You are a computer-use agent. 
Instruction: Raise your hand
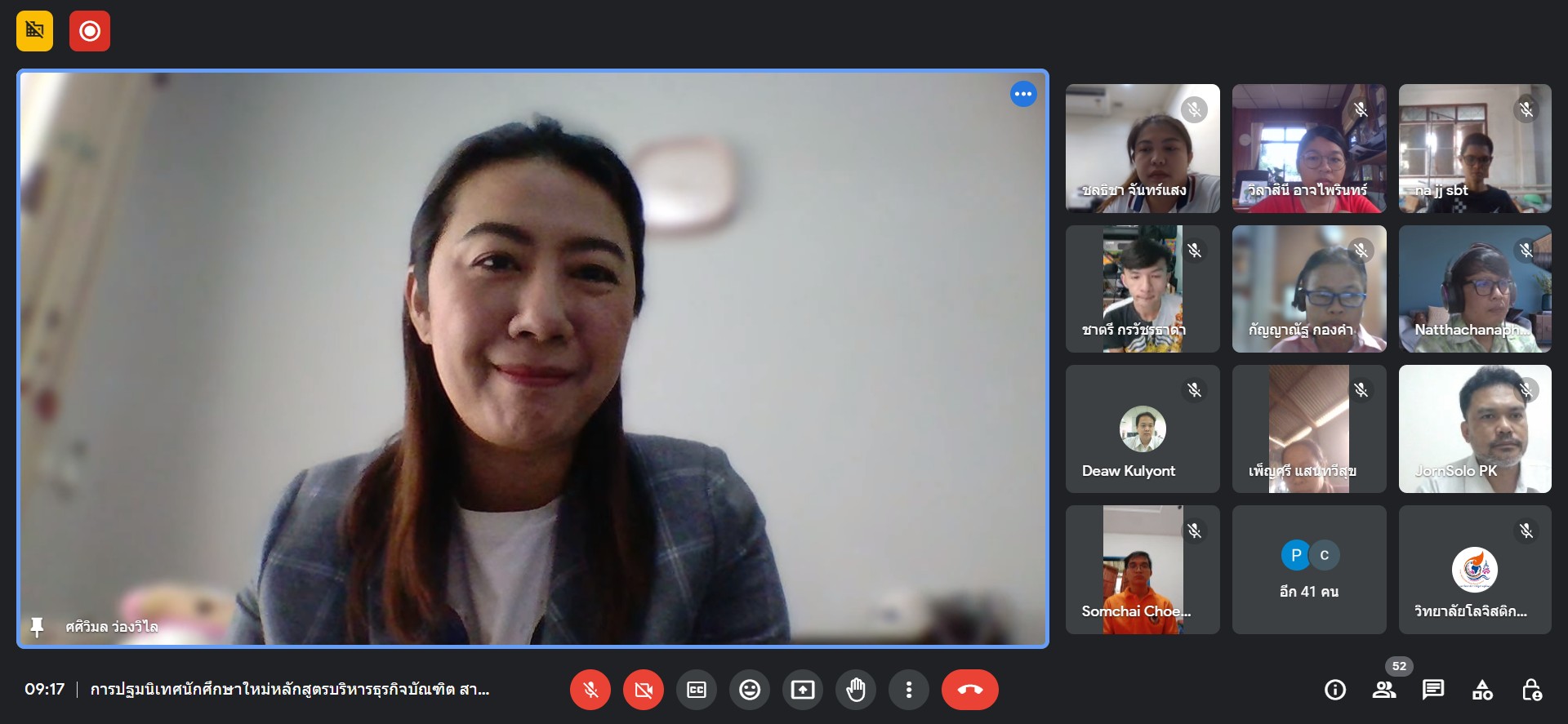pyautogui.click(x=856, y=690)
